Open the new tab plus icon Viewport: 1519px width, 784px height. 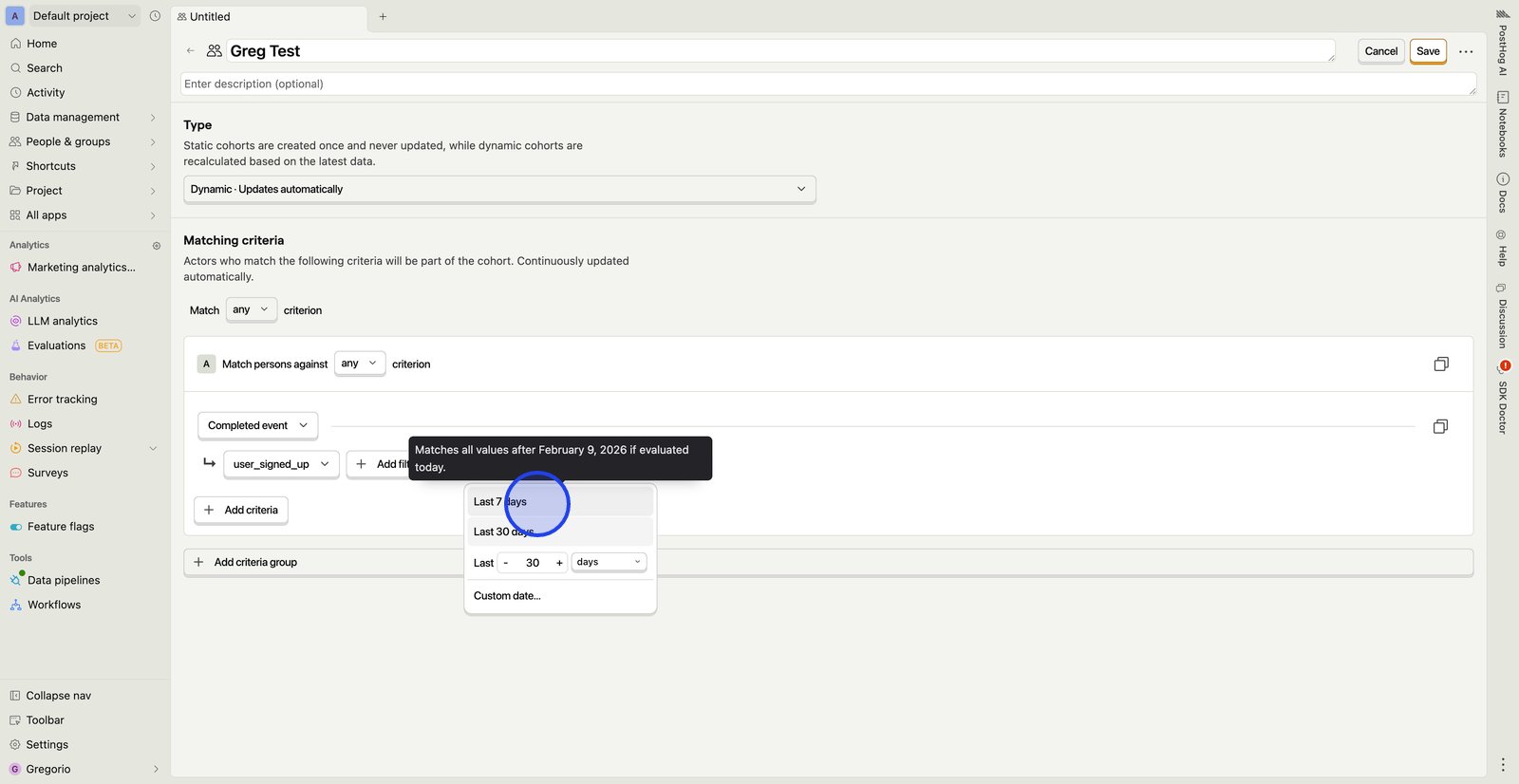click(x=383, y=17)
